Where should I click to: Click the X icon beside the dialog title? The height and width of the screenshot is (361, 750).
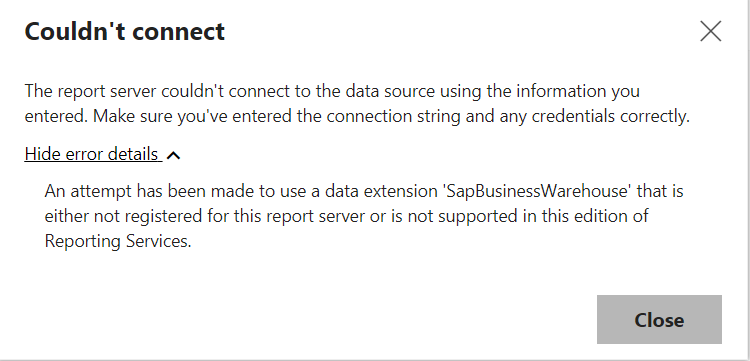coord(710,32)
